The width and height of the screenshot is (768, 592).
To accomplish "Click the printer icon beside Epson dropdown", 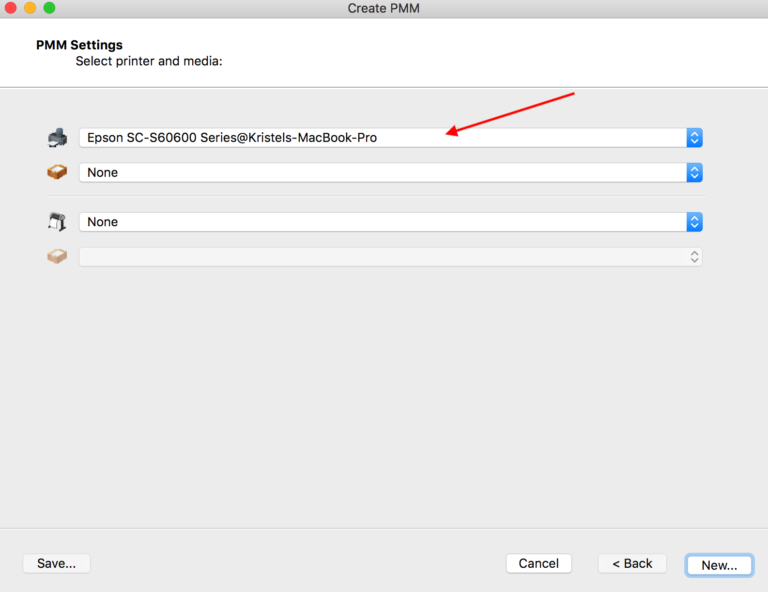I will pos(57,138).
